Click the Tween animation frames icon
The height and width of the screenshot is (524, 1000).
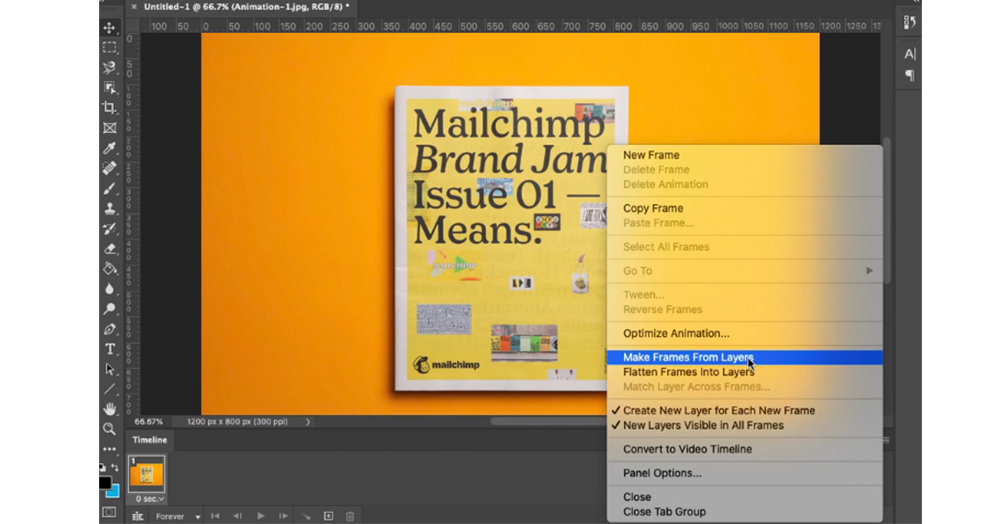(306, 516)
